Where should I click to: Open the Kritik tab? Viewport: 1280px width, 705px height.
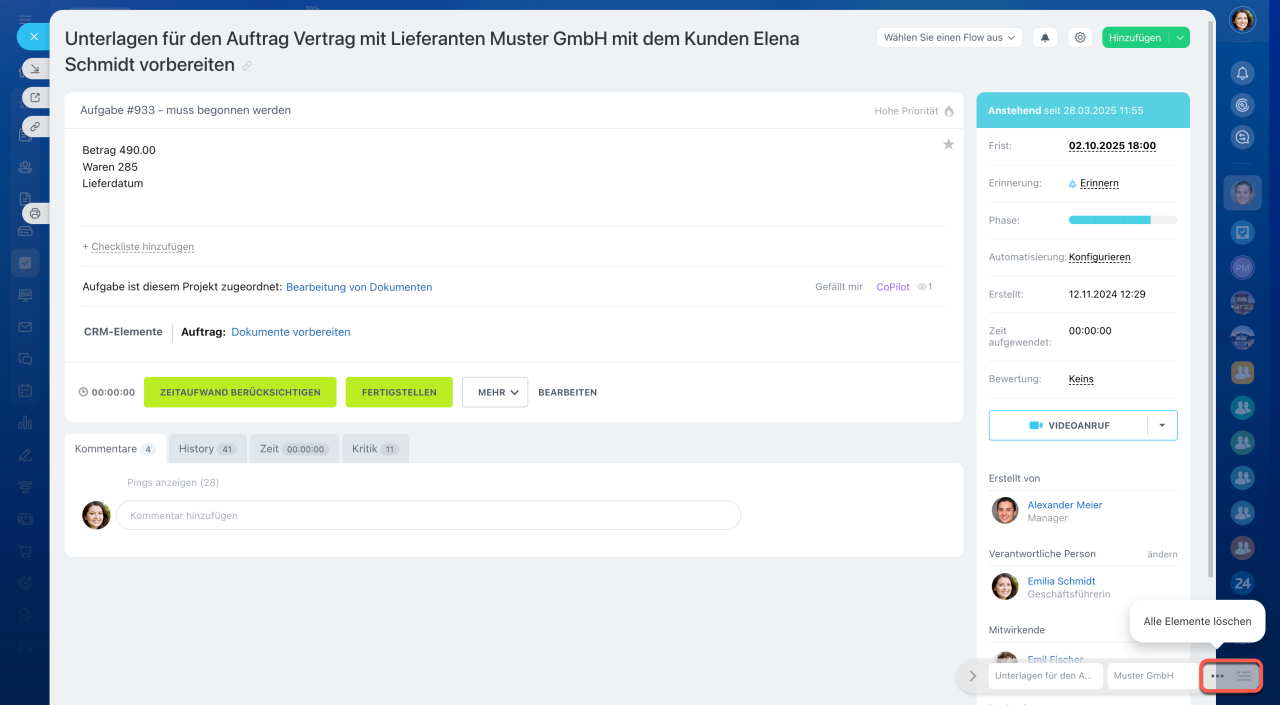pos(374,449)
